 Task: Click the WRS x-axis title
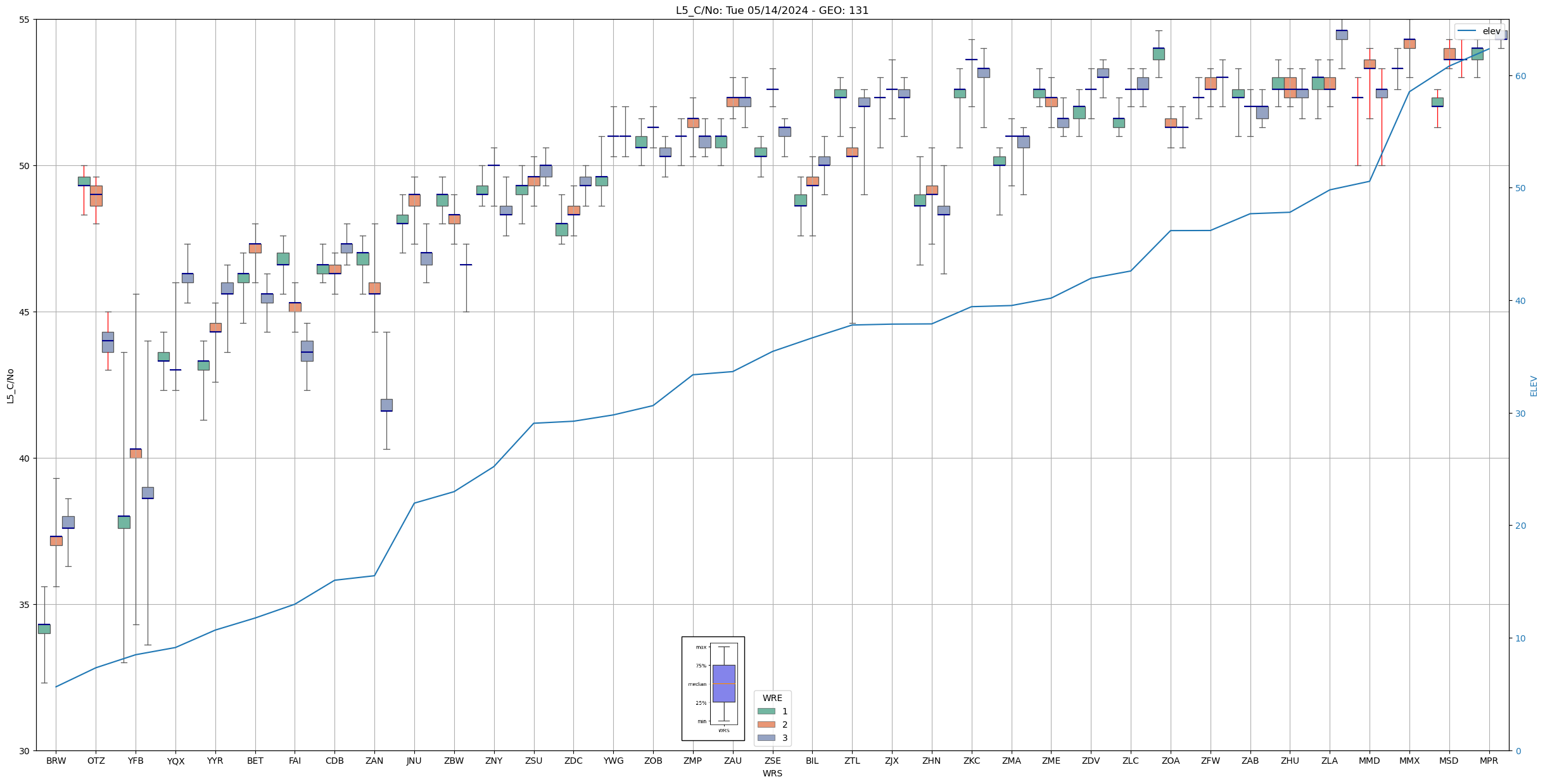(x=772, y=773)
